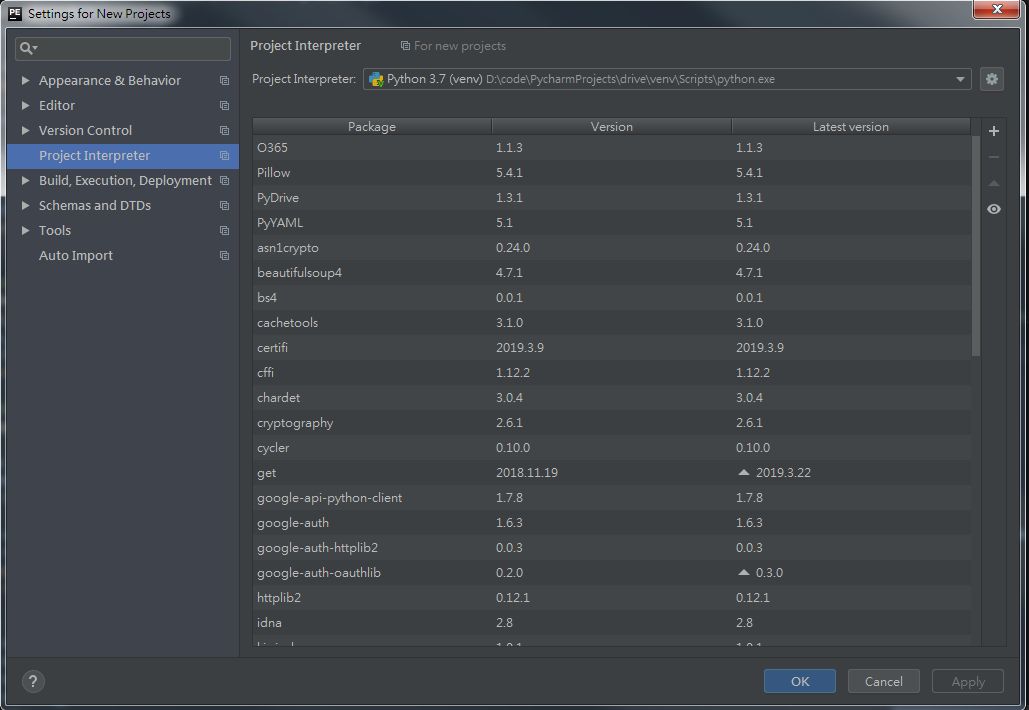Expand the Appearance & Behavior section
The height and width of the screenshot is (710, 1029).
coord(26,80)
